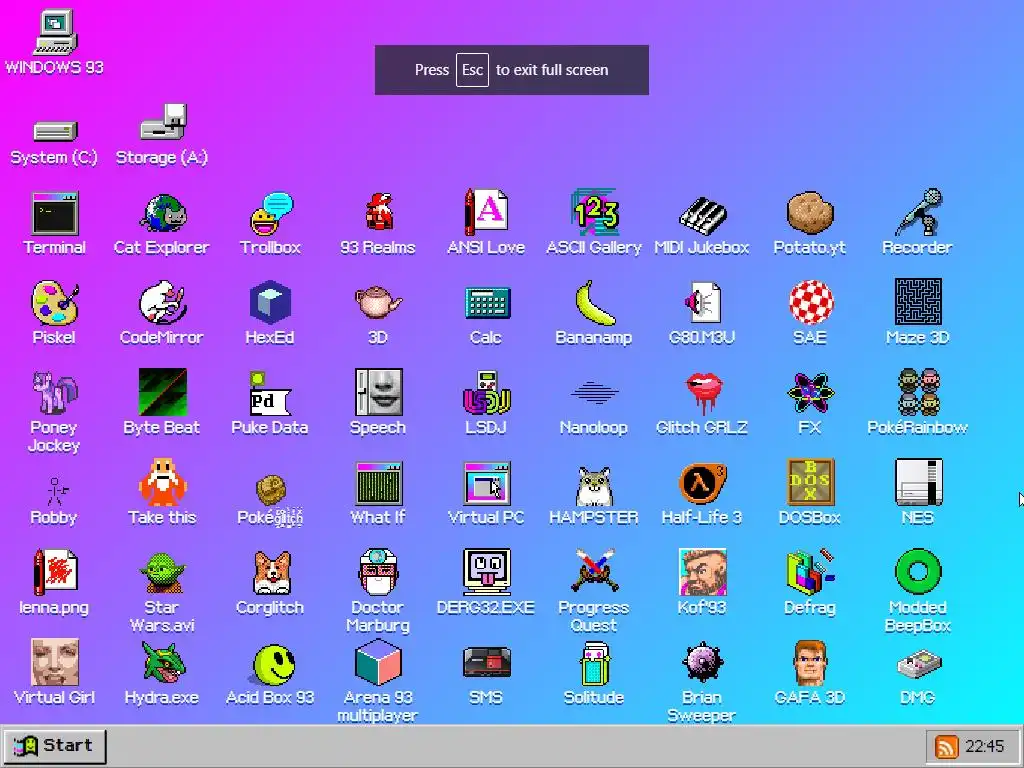Launch Progress Quest swords icon
The image size is (1024, 768).
coord(594,571)
